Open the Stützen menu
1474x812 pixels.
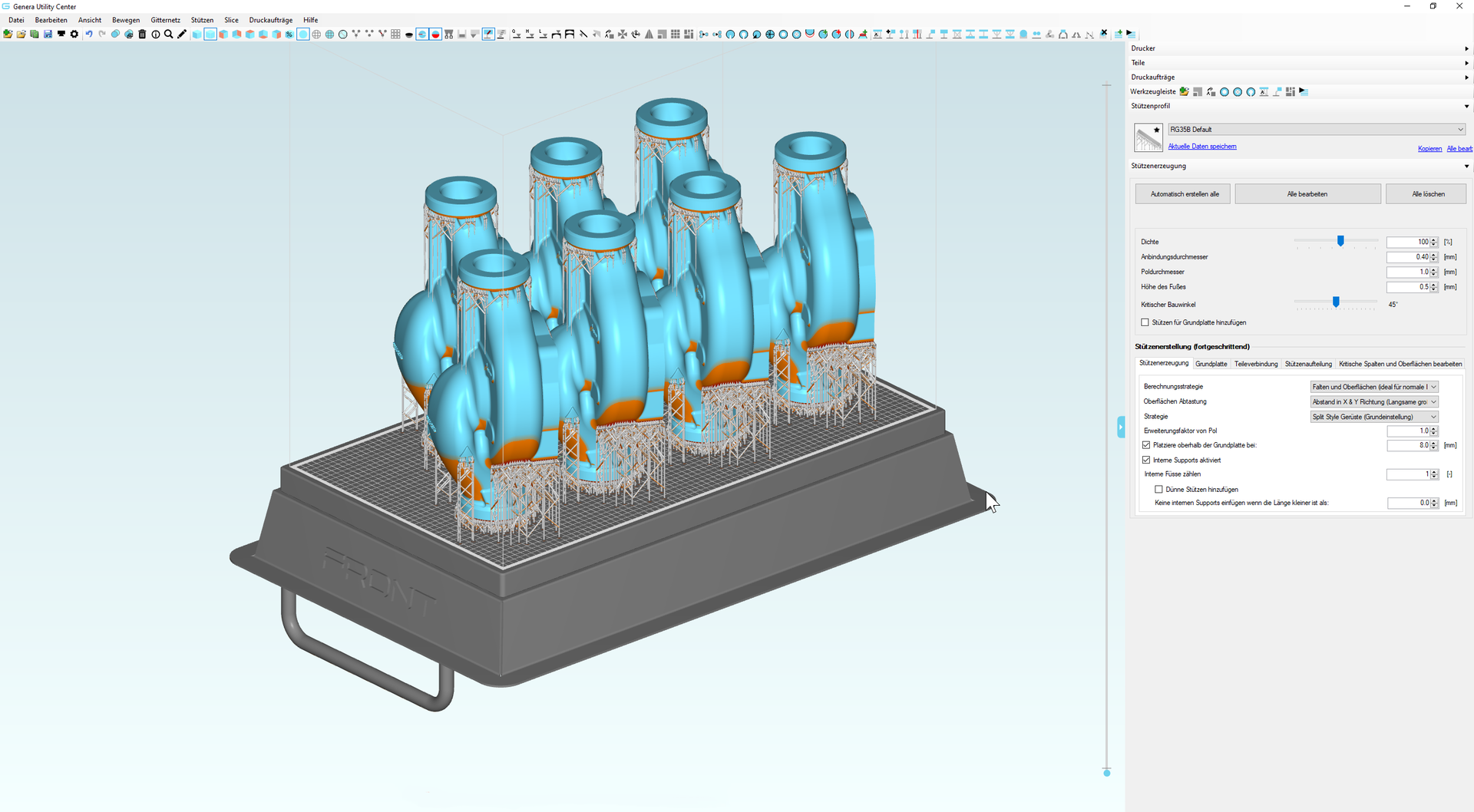click(x=202, y=20)
